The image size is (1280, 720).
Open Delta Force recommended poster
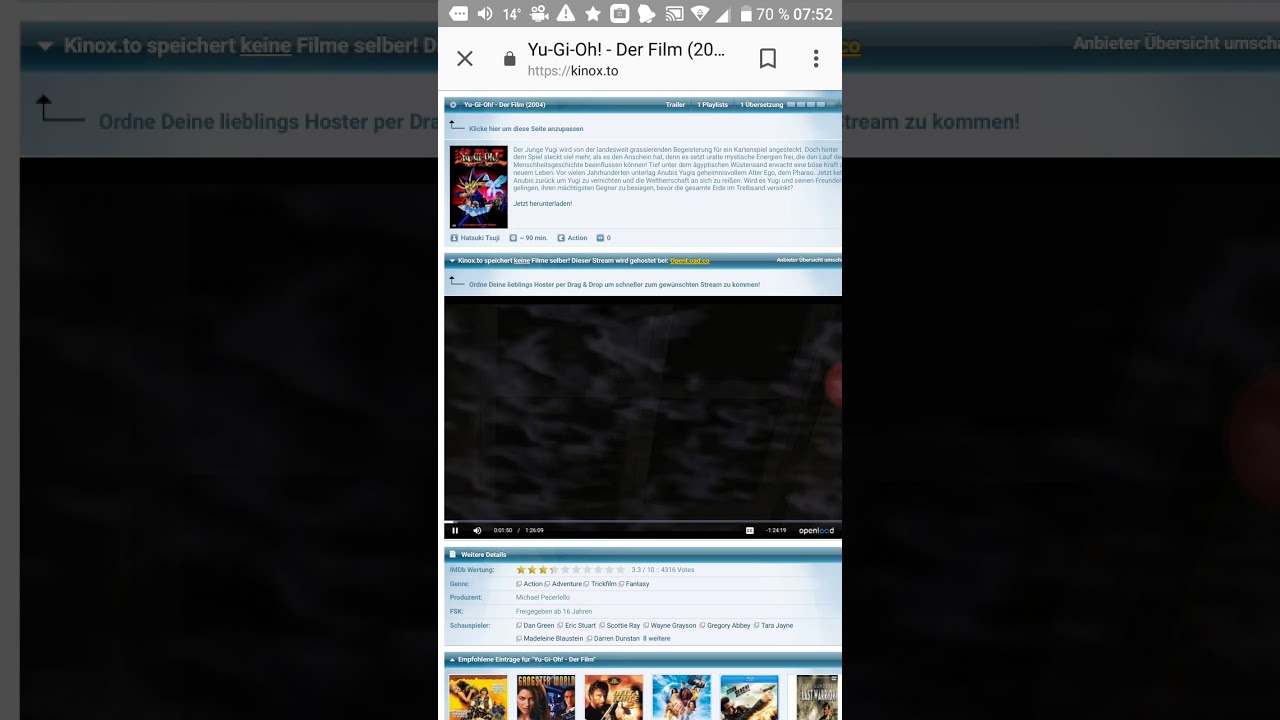pyautogui.click(x=613, y=698)
